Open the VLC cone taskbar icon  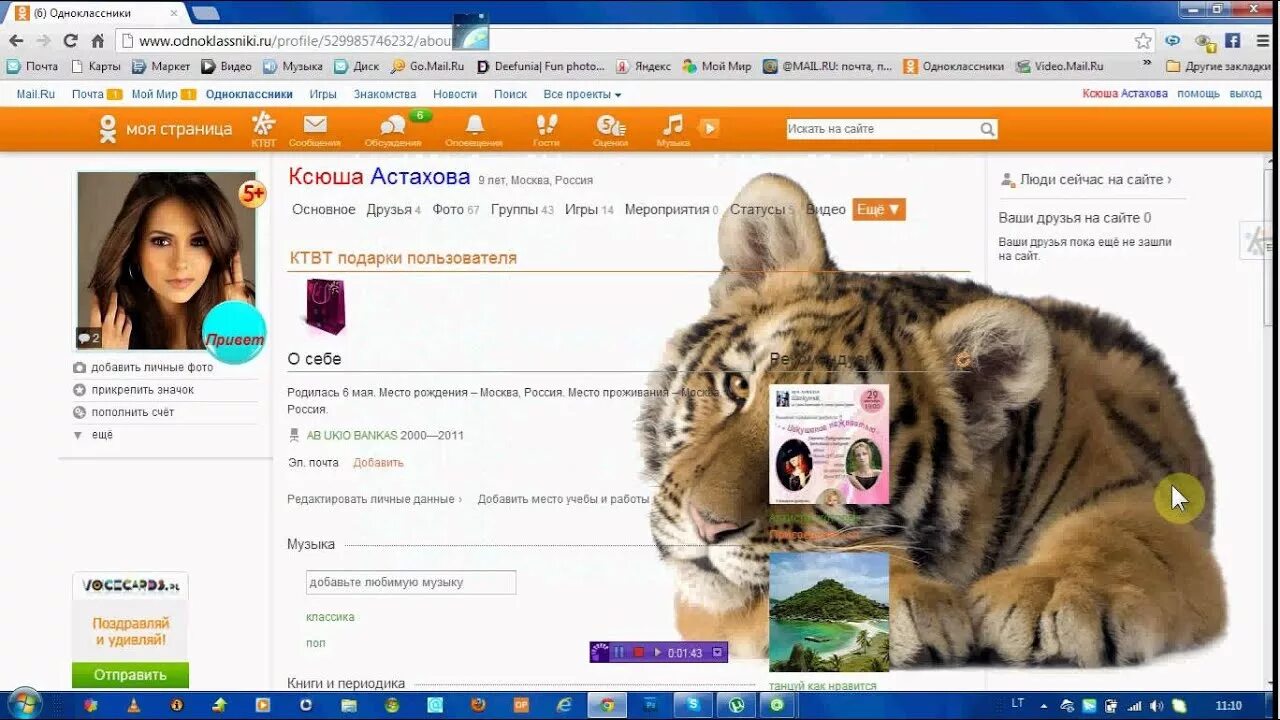click(133, 705)
